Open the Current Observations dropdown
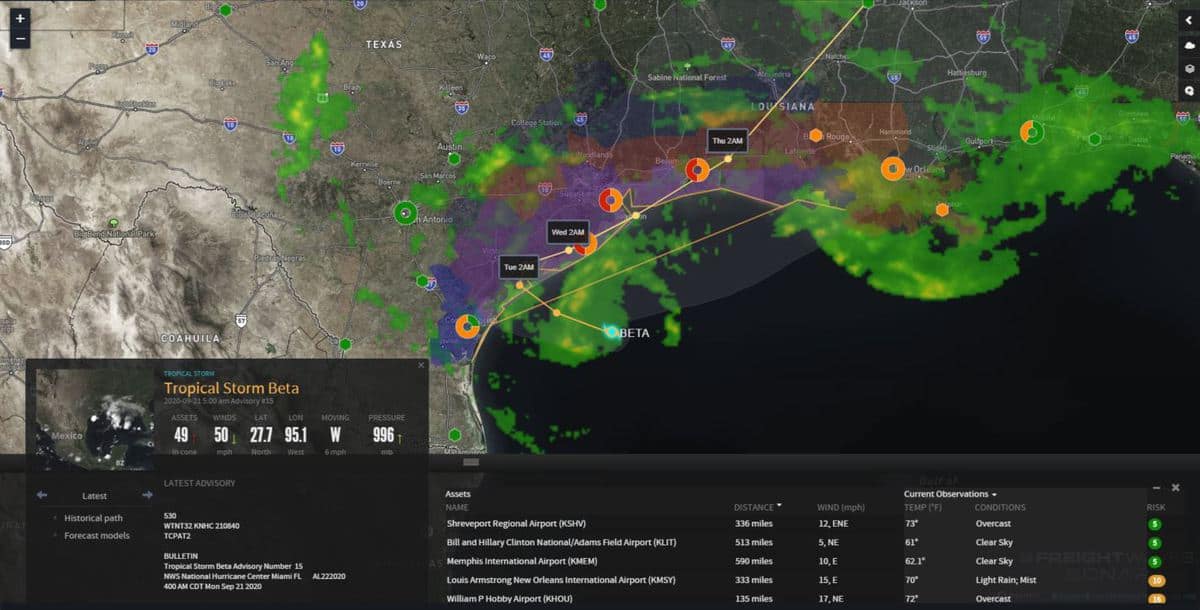This screenshot has width=1200, height=610. [950, 494]
